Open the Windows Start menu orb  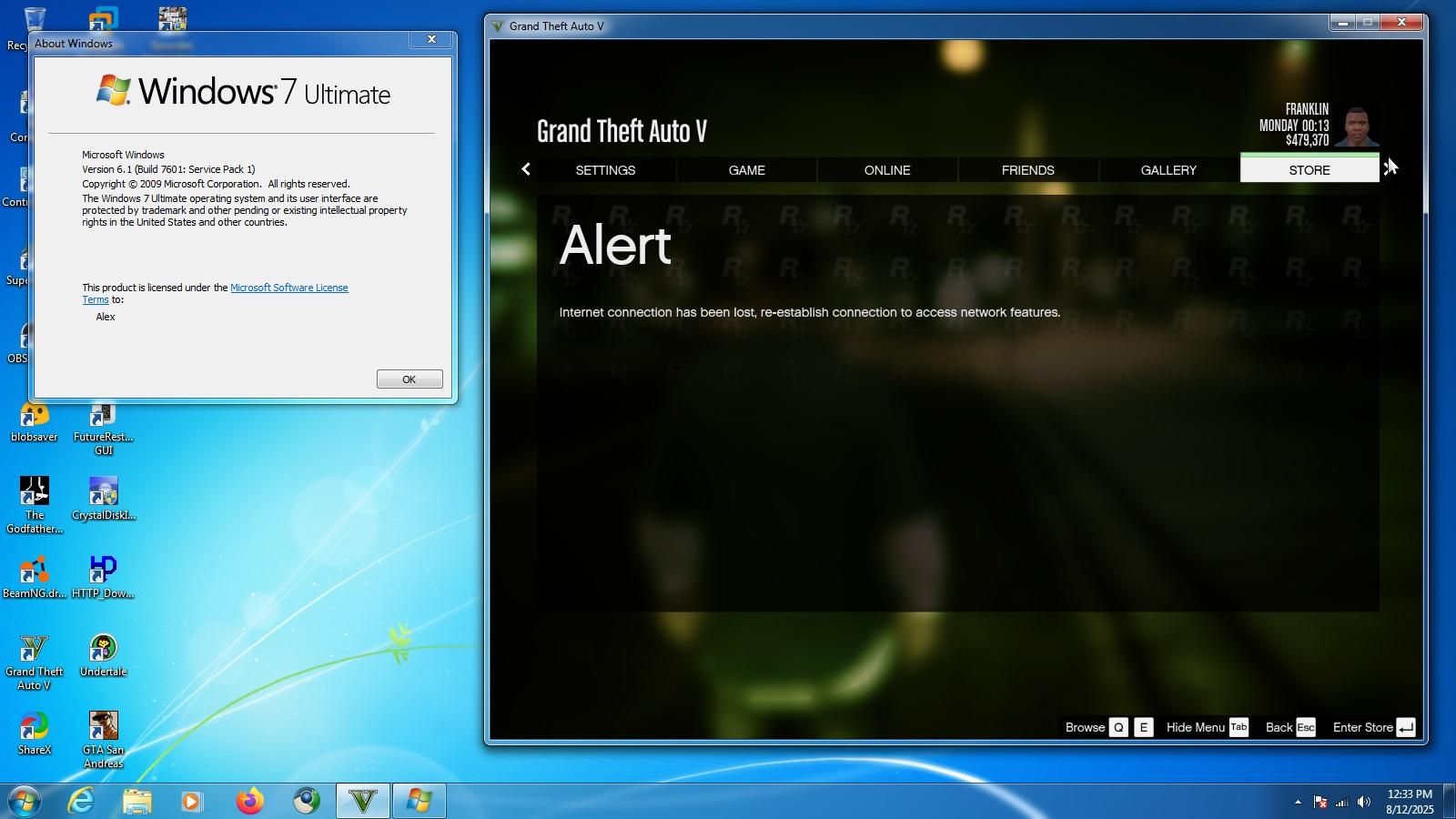pos(25,801)
